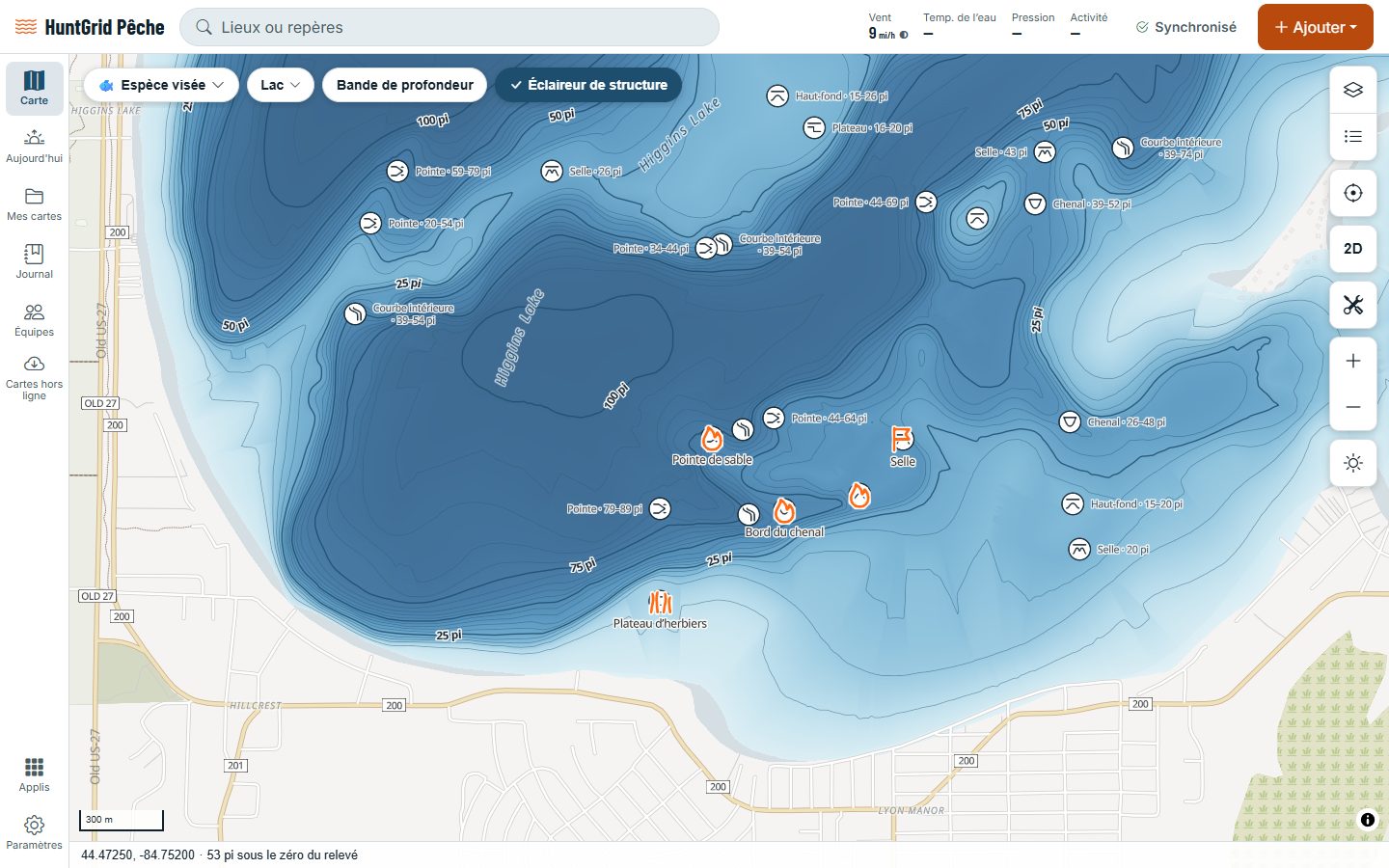Click the Pointe 44-69 pi structure icon
Screen dimensions: 1389x868
point(926,203)
